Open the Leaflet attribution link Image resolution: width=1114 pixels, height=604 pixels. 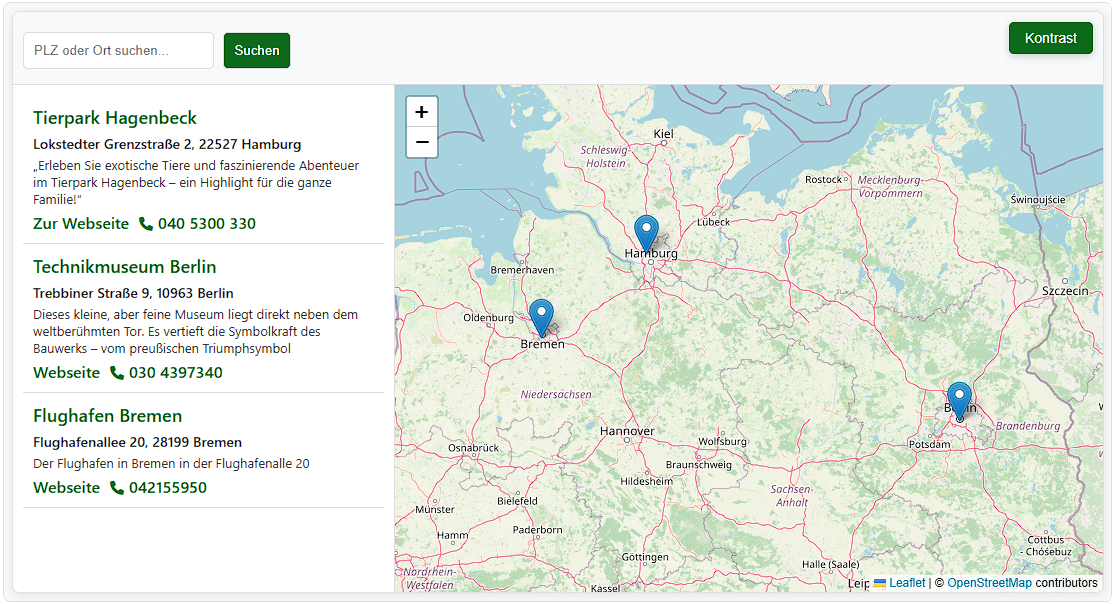click(907, 583)
